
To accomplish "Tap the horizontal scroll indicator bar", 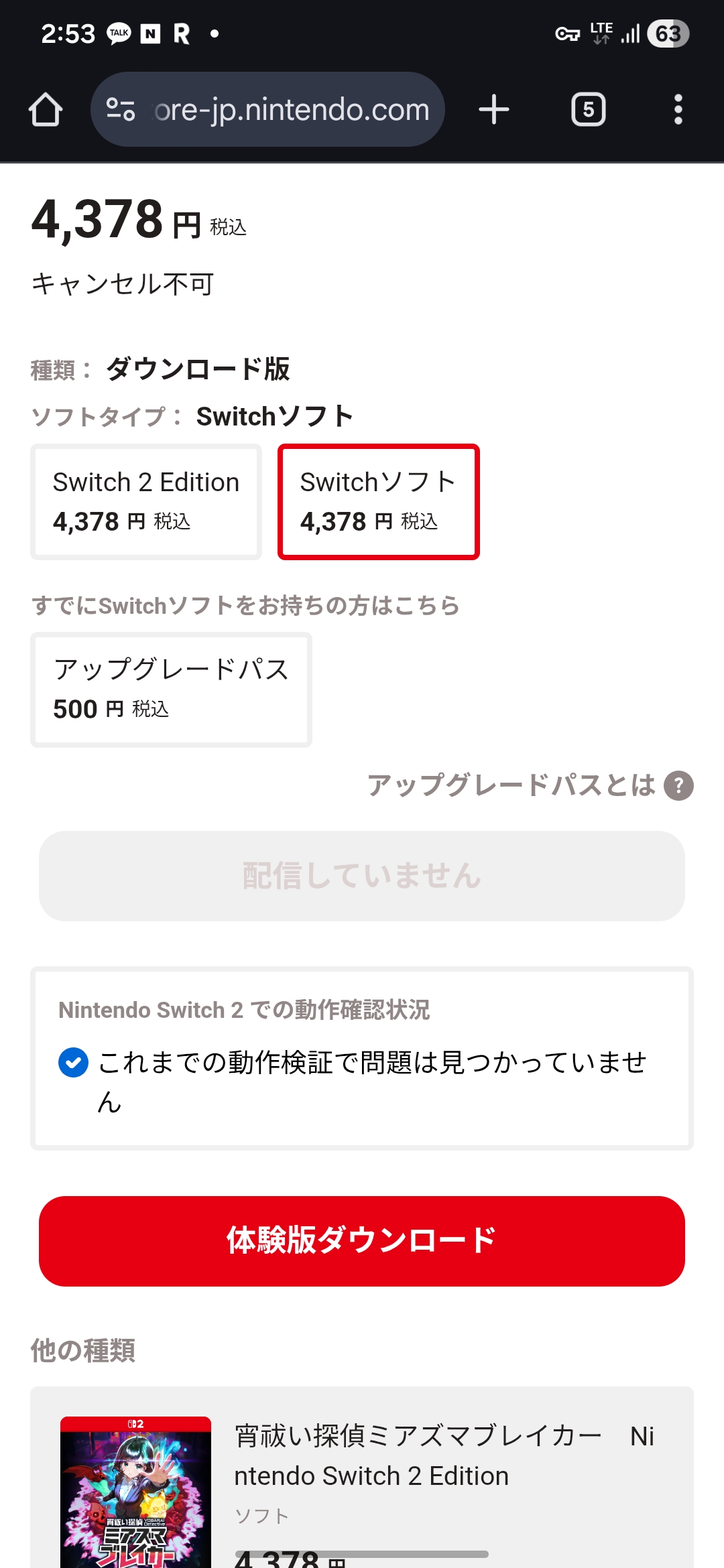I will click(x=362, y=1553).
